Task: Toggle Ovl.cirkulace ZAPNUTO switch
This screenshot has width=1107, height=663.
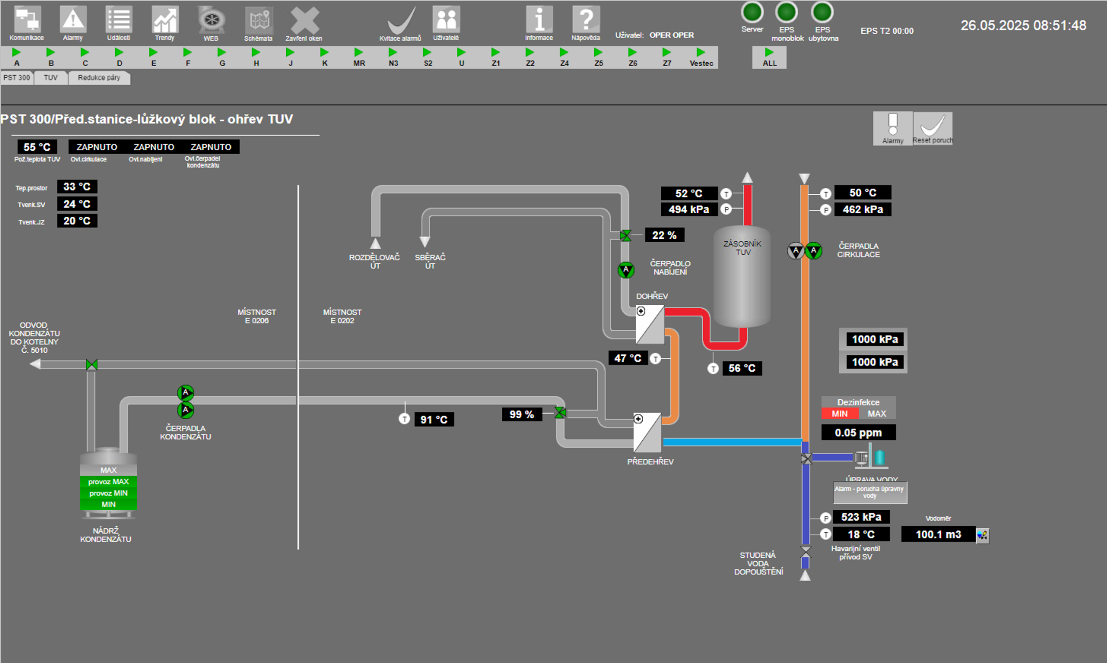Action: coord(97,147)
